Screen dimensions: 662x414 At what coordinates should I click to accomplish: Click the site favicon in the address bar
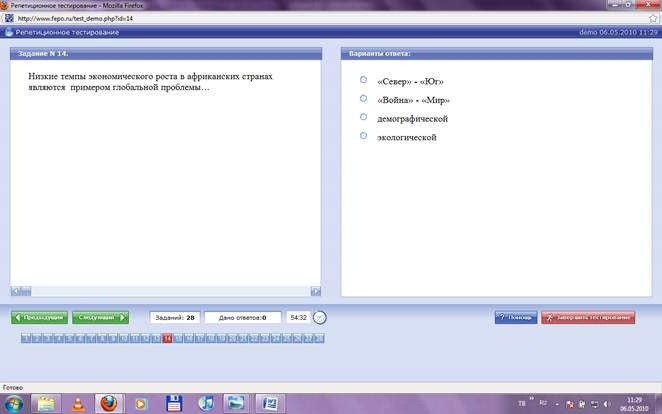click(x=9, y=18)
